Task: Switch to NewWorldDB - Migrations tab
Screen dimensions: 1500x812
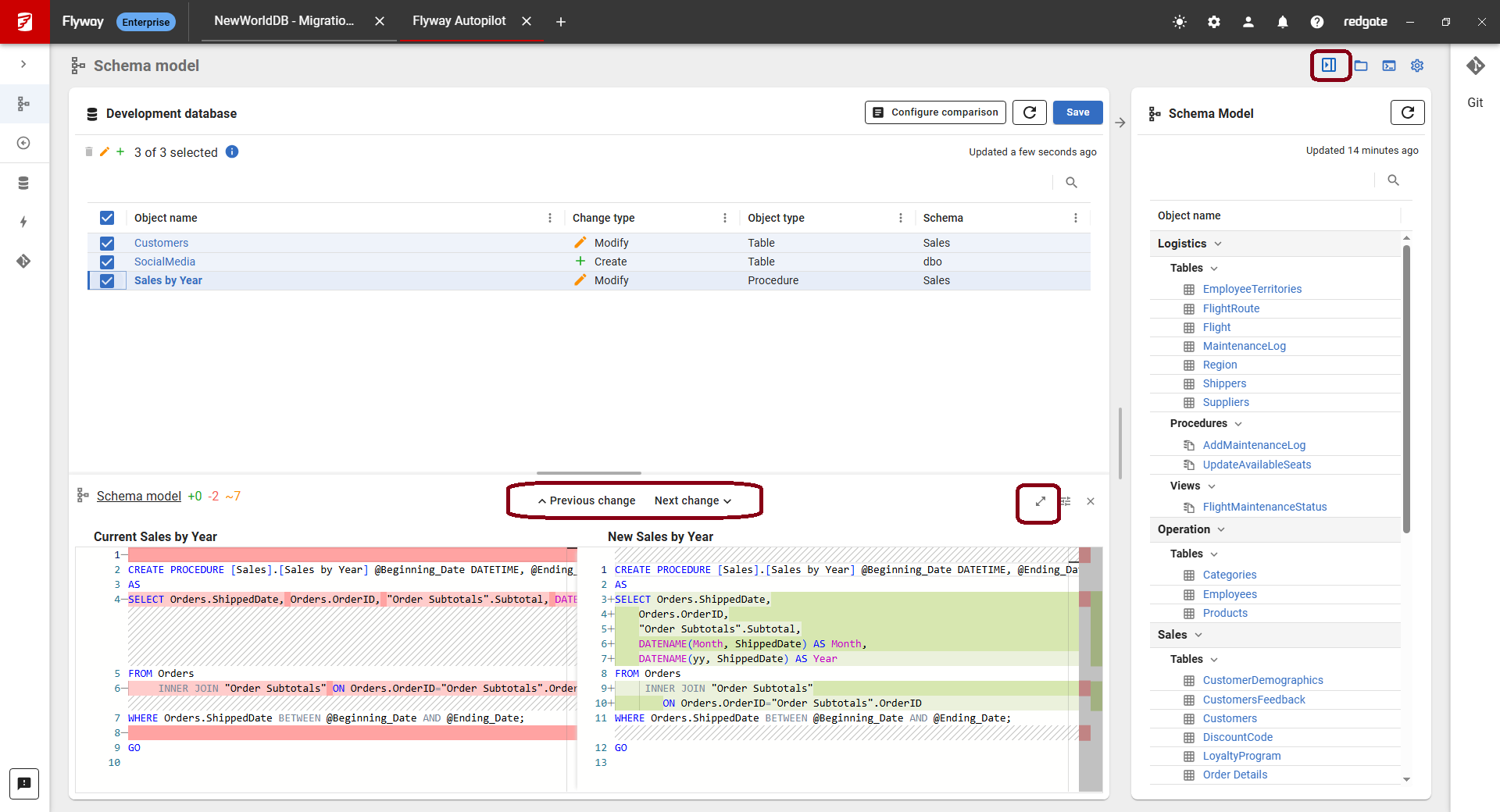Action: click(x=284, y=21)
